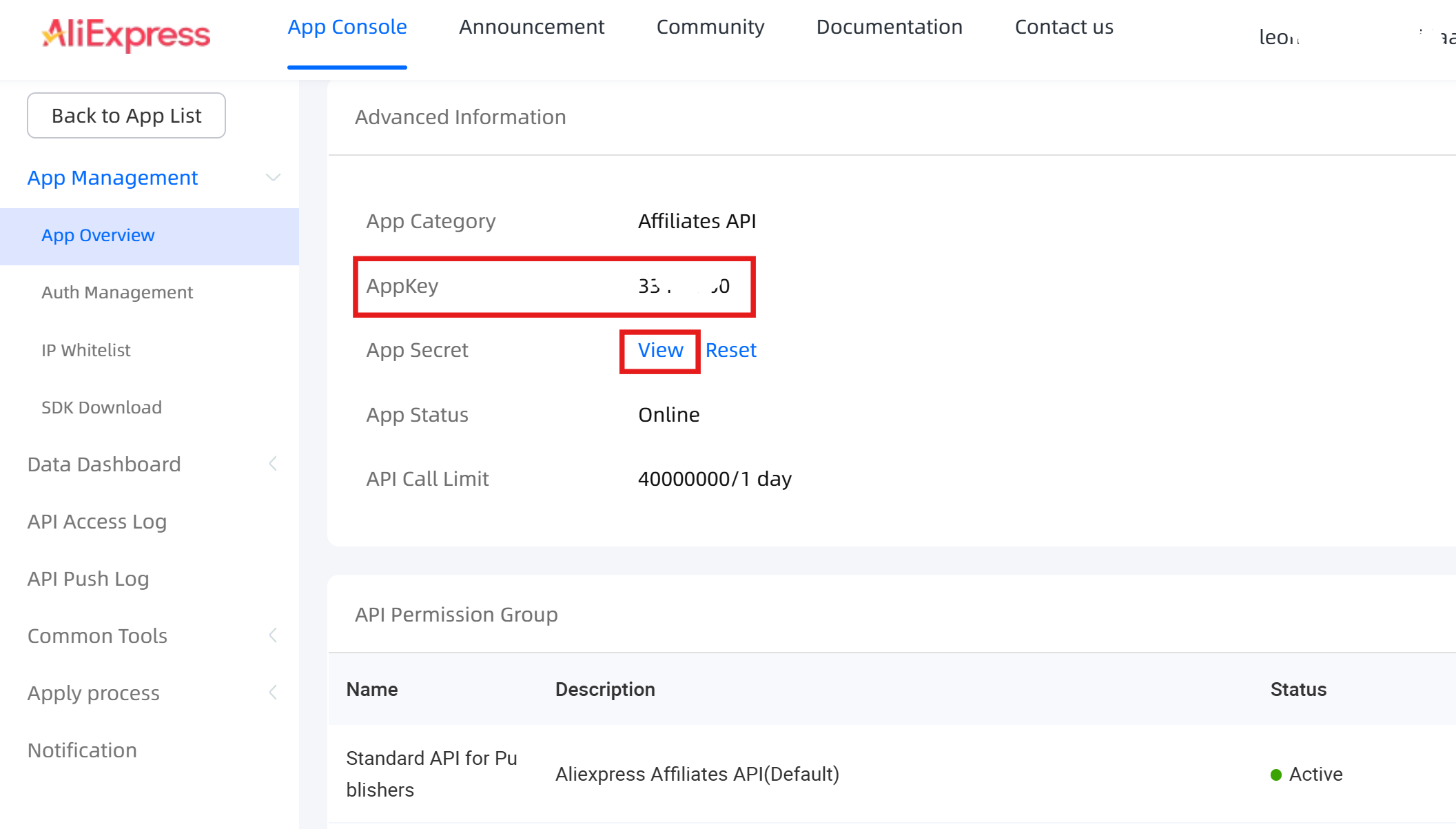Open the Data Dashboard menu item
Viewport: 1456px width, 829px height.
point(104,464)
